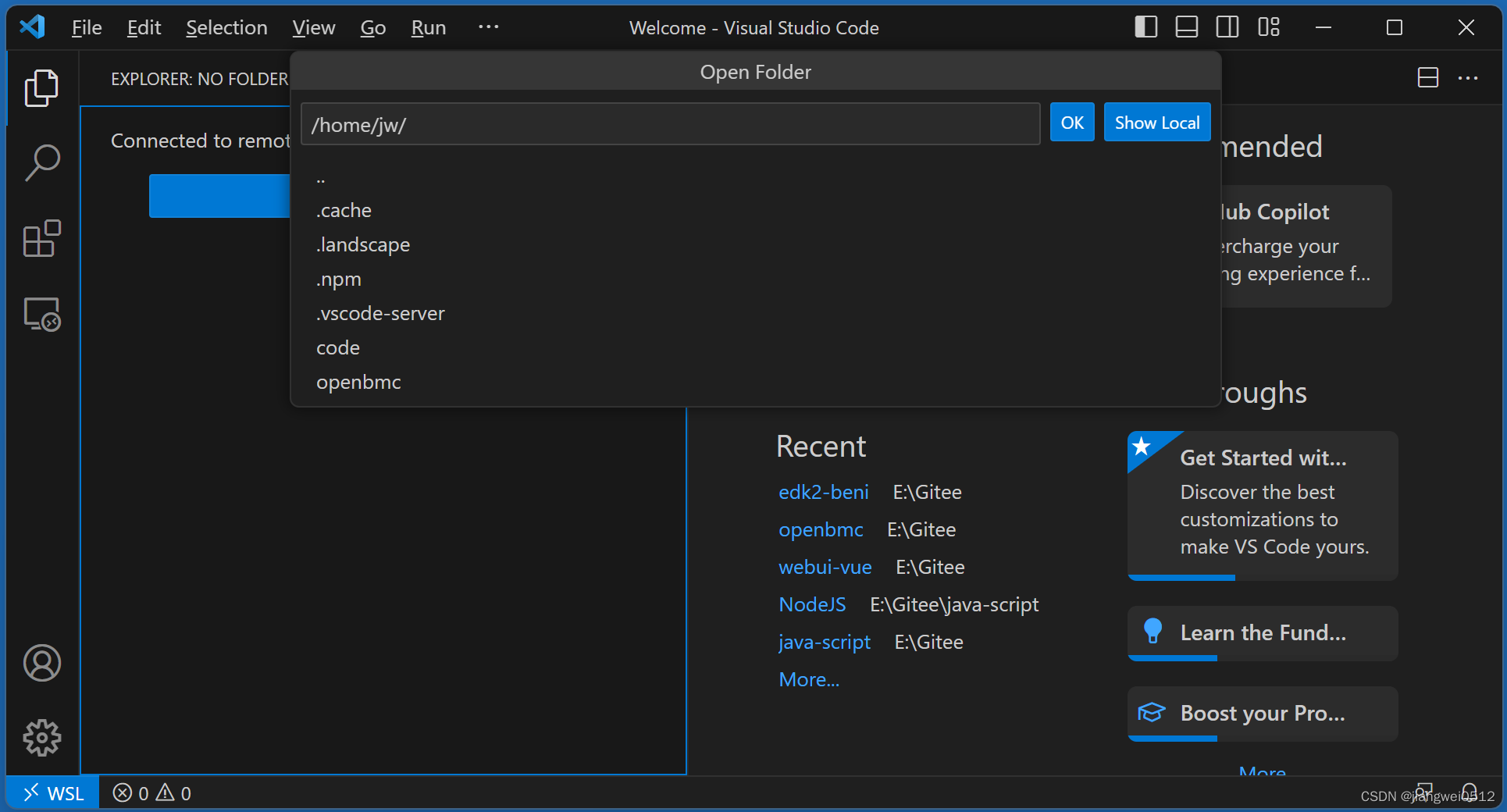Open the Accounts icon

coord(41,663)
